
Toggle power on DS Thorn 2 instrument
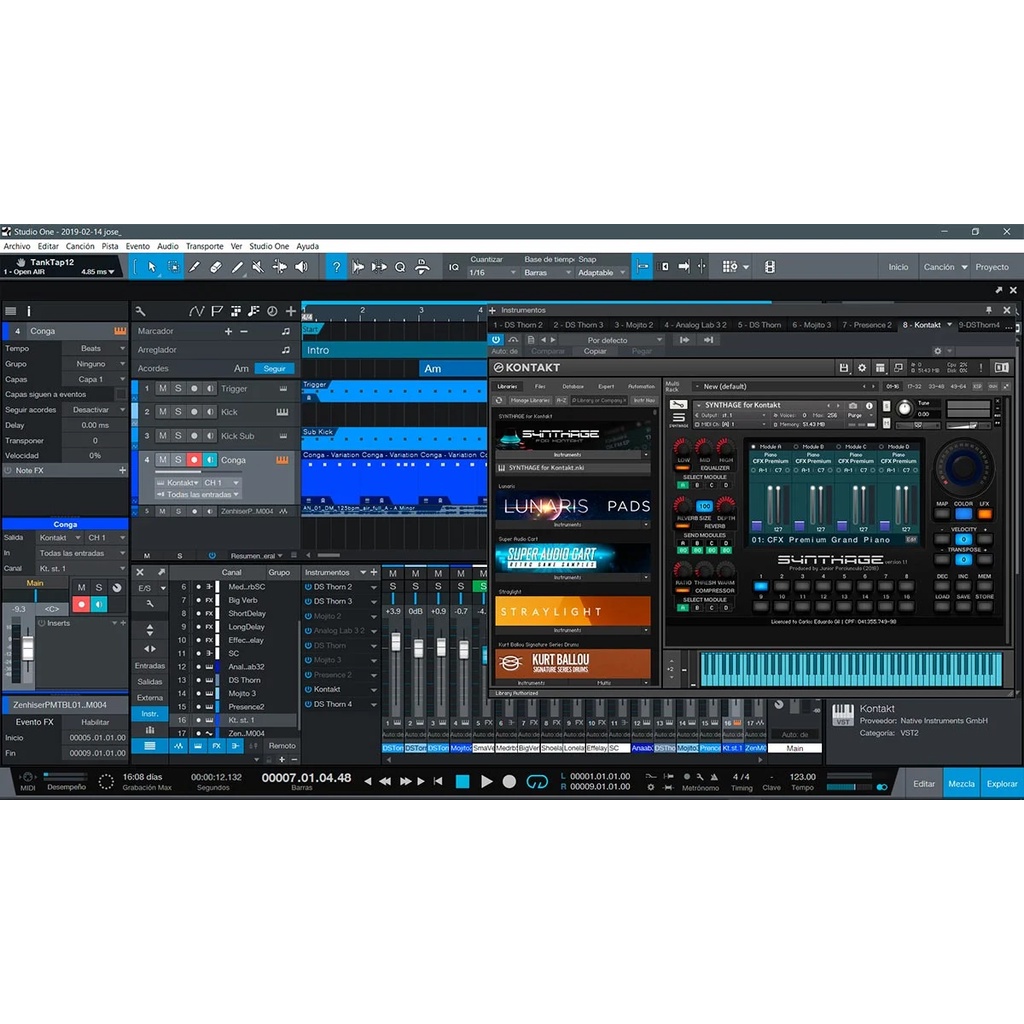pyautogui.click(x=308, y=586)
